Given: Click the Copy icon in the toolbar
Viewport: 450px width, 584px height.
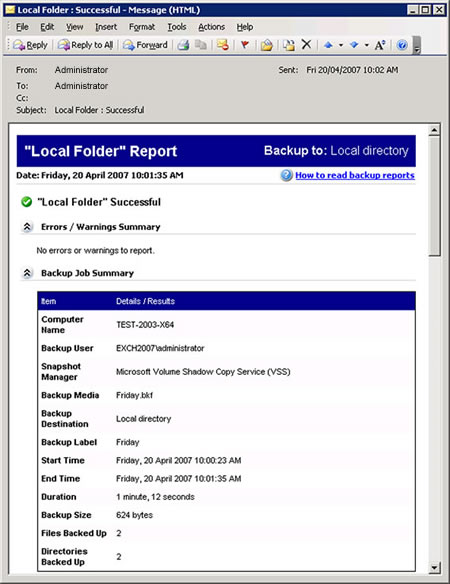Looking at the screenshot, I should pos(201,45).
